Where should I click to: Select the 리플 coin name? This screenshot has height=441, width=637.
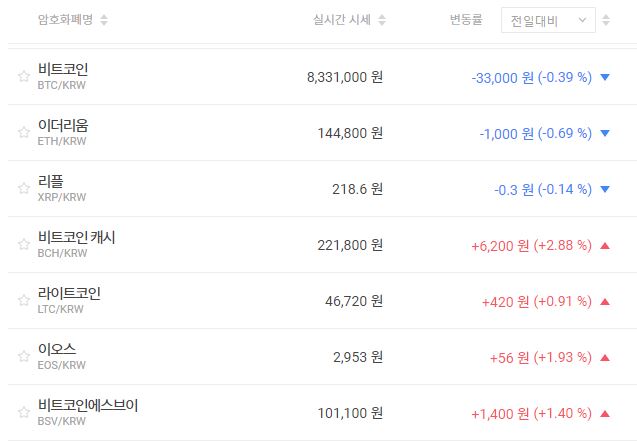pos(51,182)
